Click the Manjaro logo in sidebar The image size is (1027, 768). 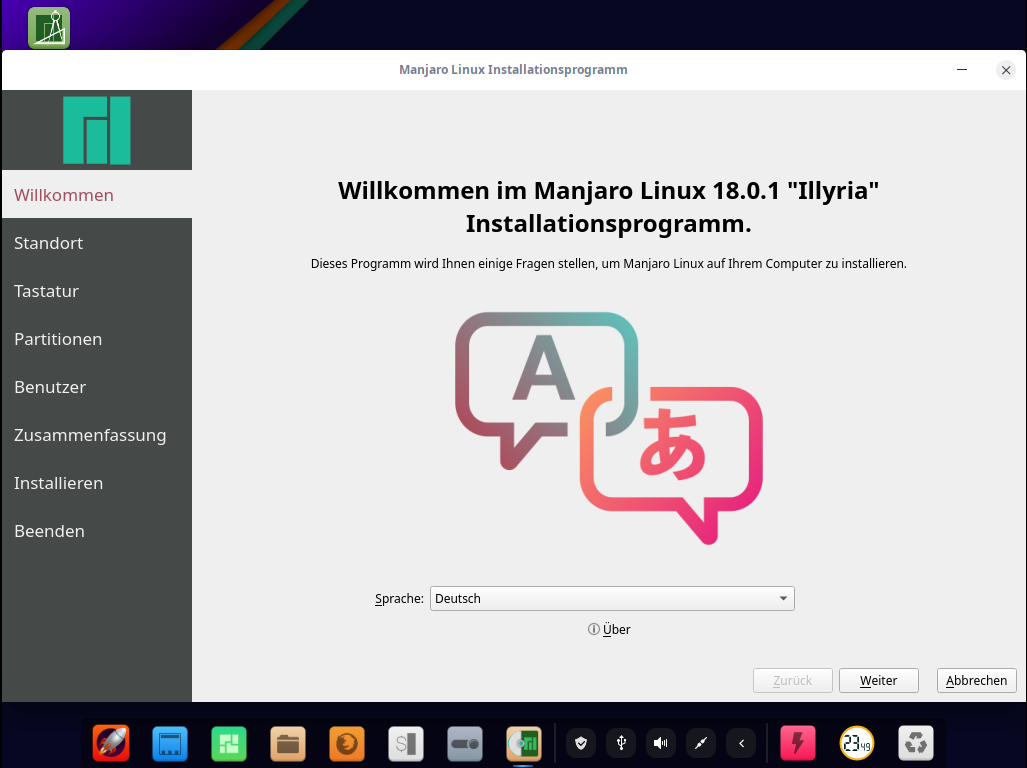pos(97,130)
